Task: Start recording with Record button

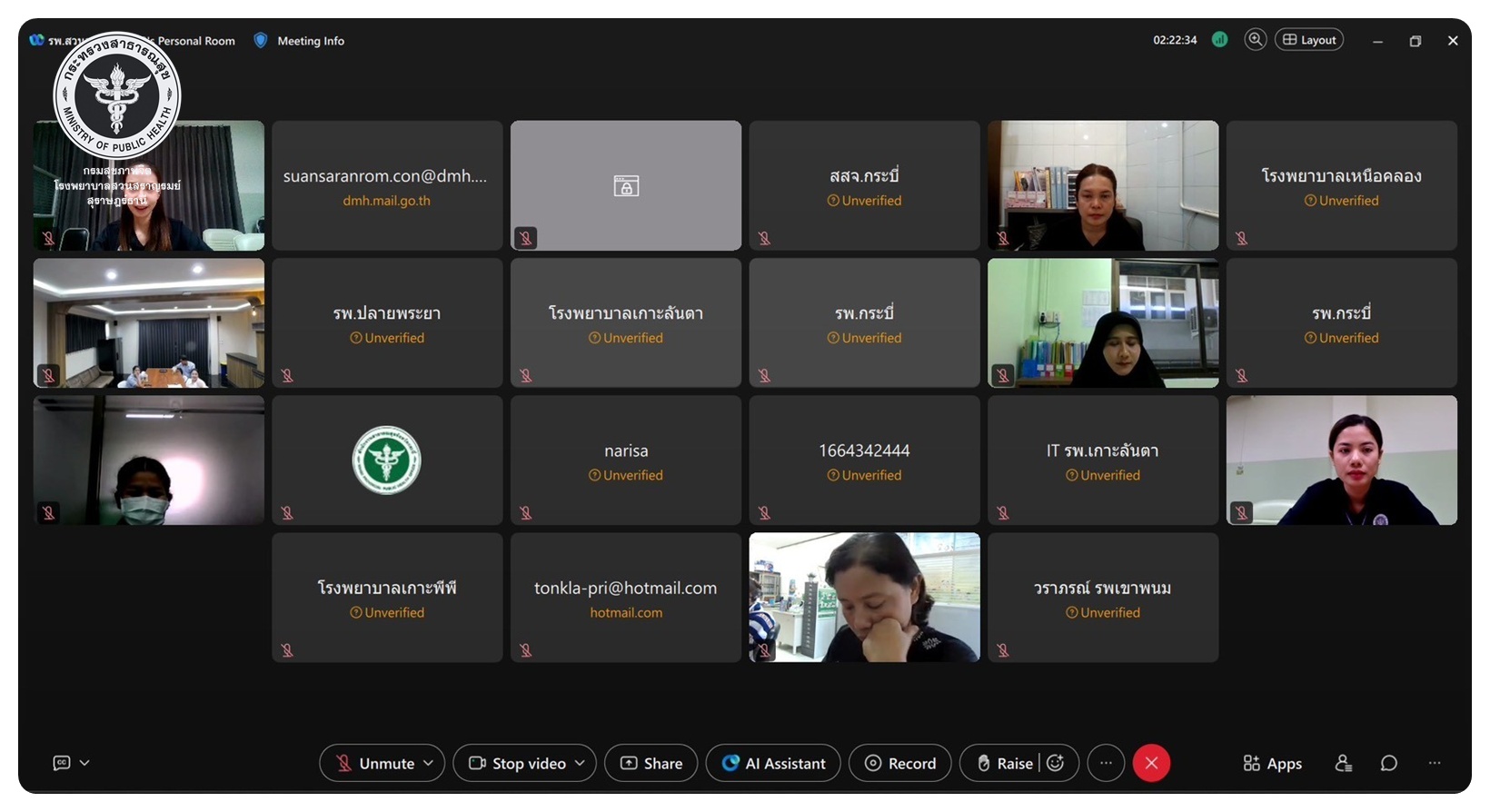Action: 899,763
